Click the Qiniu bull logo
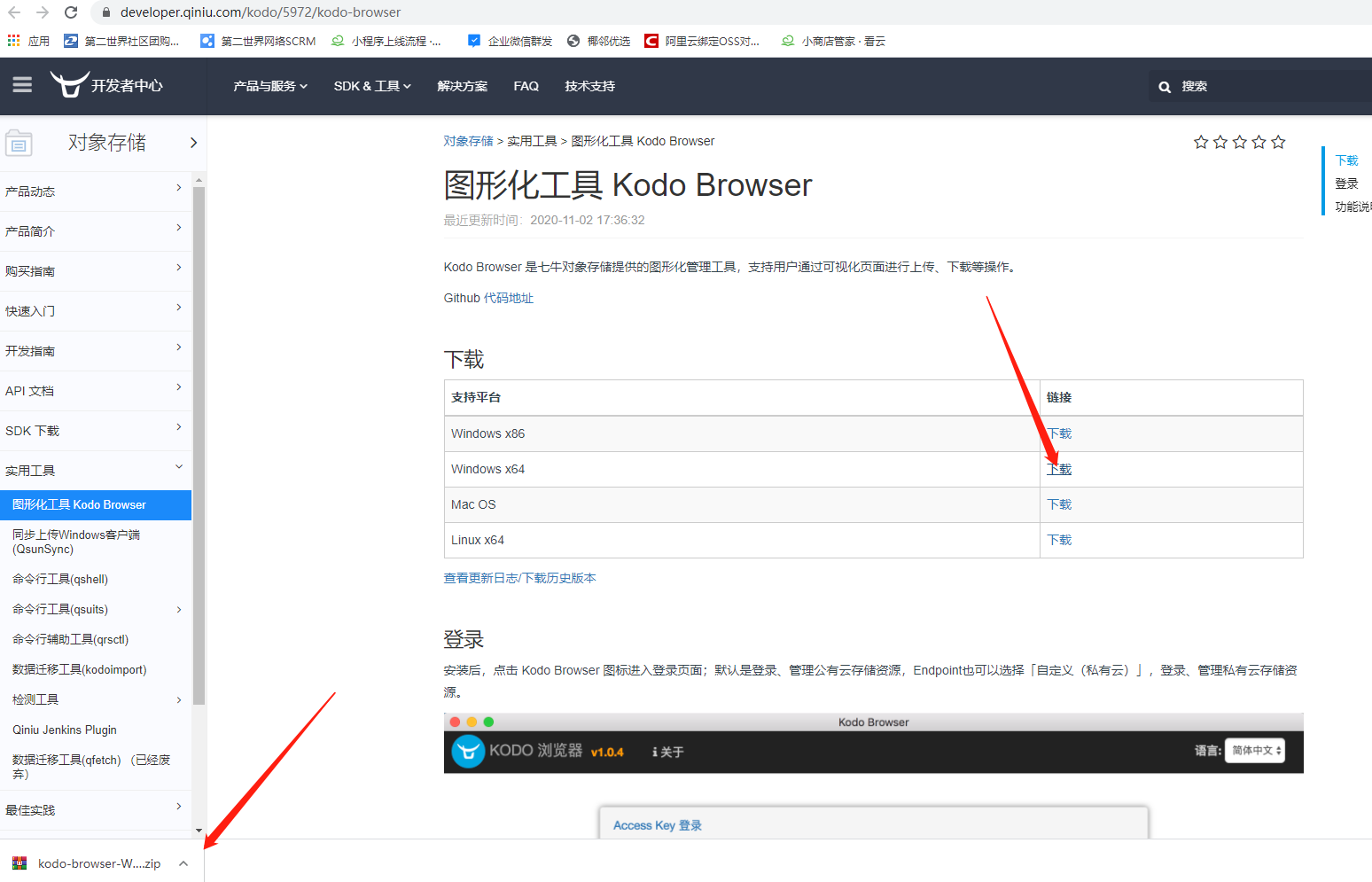1372x882 pixels. click(x=68, y=84)
